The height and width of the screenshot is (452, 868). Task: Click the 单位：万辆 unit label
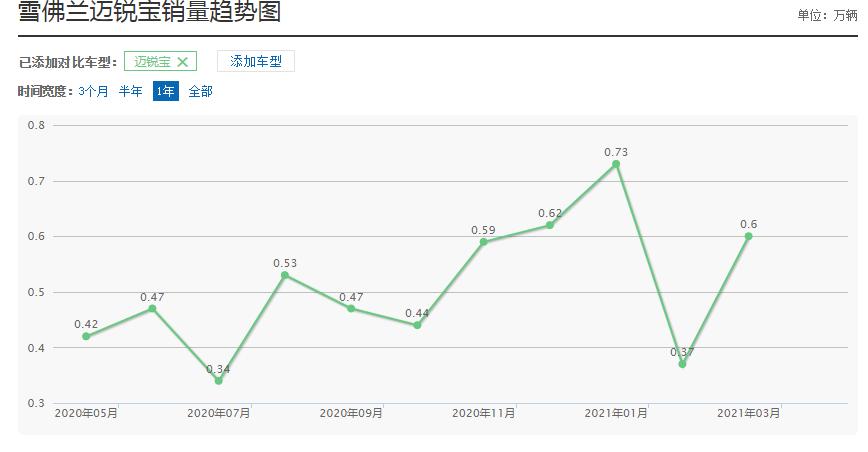tap(827, 15)
